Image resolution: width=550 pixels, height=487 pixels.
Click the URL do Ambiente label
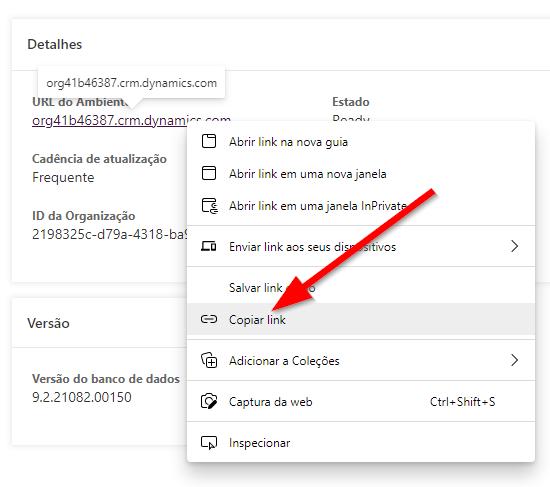pyautogui.click(x=80, y=102)
